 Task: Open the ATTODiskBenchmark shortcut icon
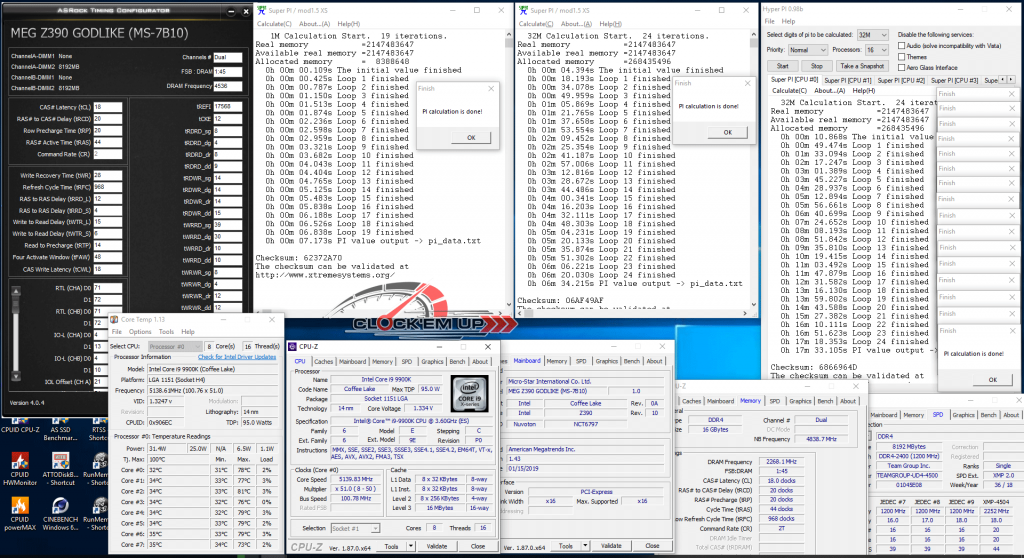pyautogui.click(x=60, y=469)
